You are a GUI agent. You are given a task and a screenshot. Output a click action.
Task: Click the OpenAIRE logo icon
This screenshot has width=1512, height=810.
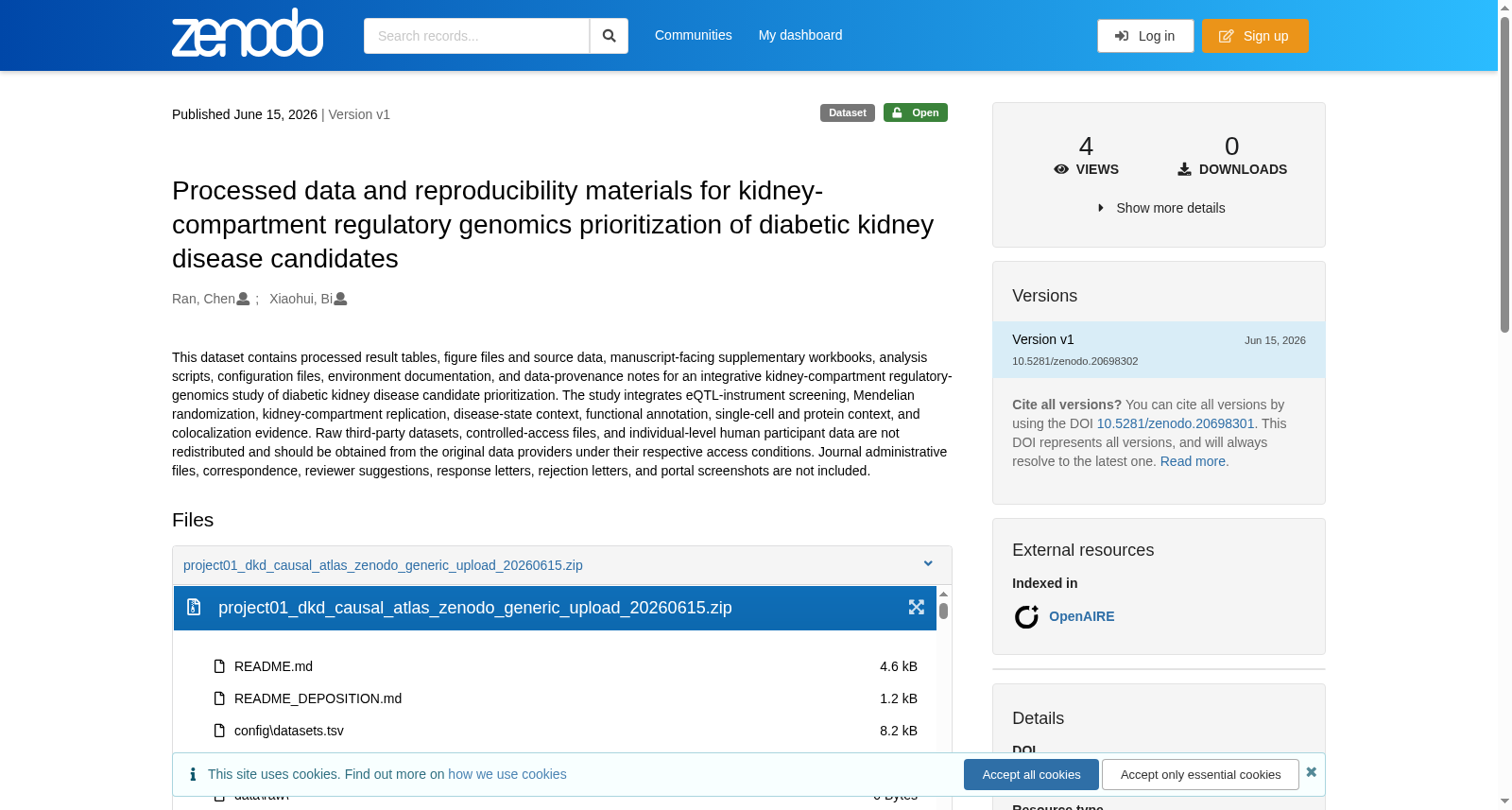(1026, 617)
